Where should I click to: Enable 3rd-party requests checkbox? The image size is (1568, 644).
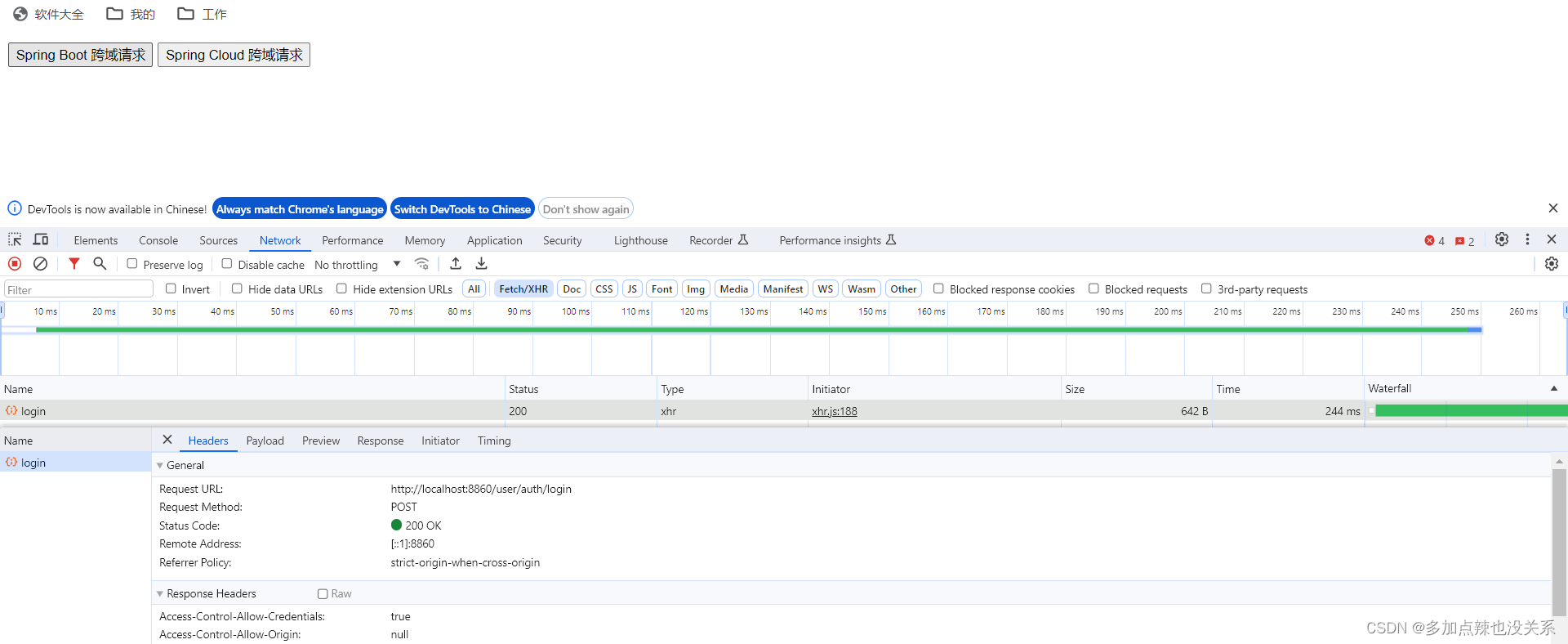[x=1206, y=288]
